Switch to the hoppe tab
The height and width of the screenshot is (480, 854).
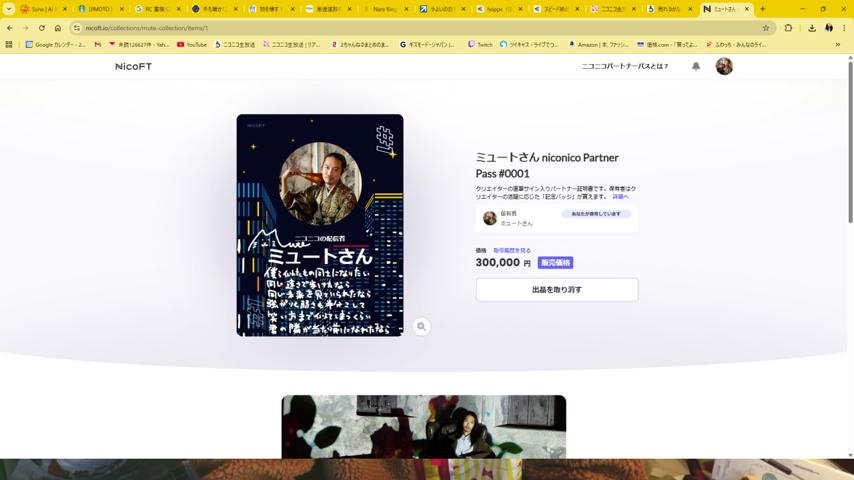(499, 9)
